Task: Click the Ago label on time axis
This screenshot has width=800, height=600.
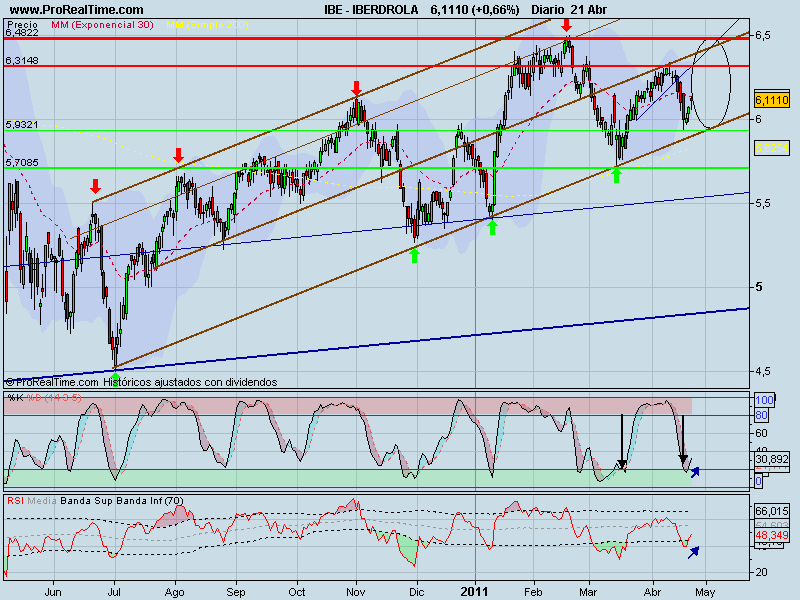Action: point(174,592)
